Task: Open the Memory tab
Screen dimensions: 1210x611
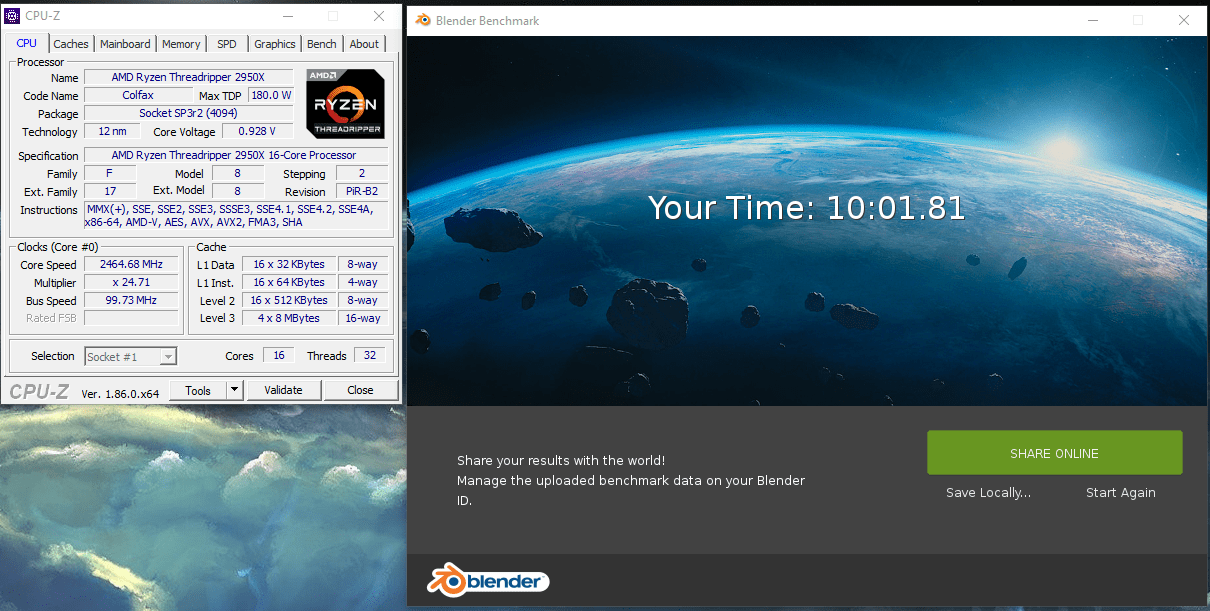Action: 181,44
